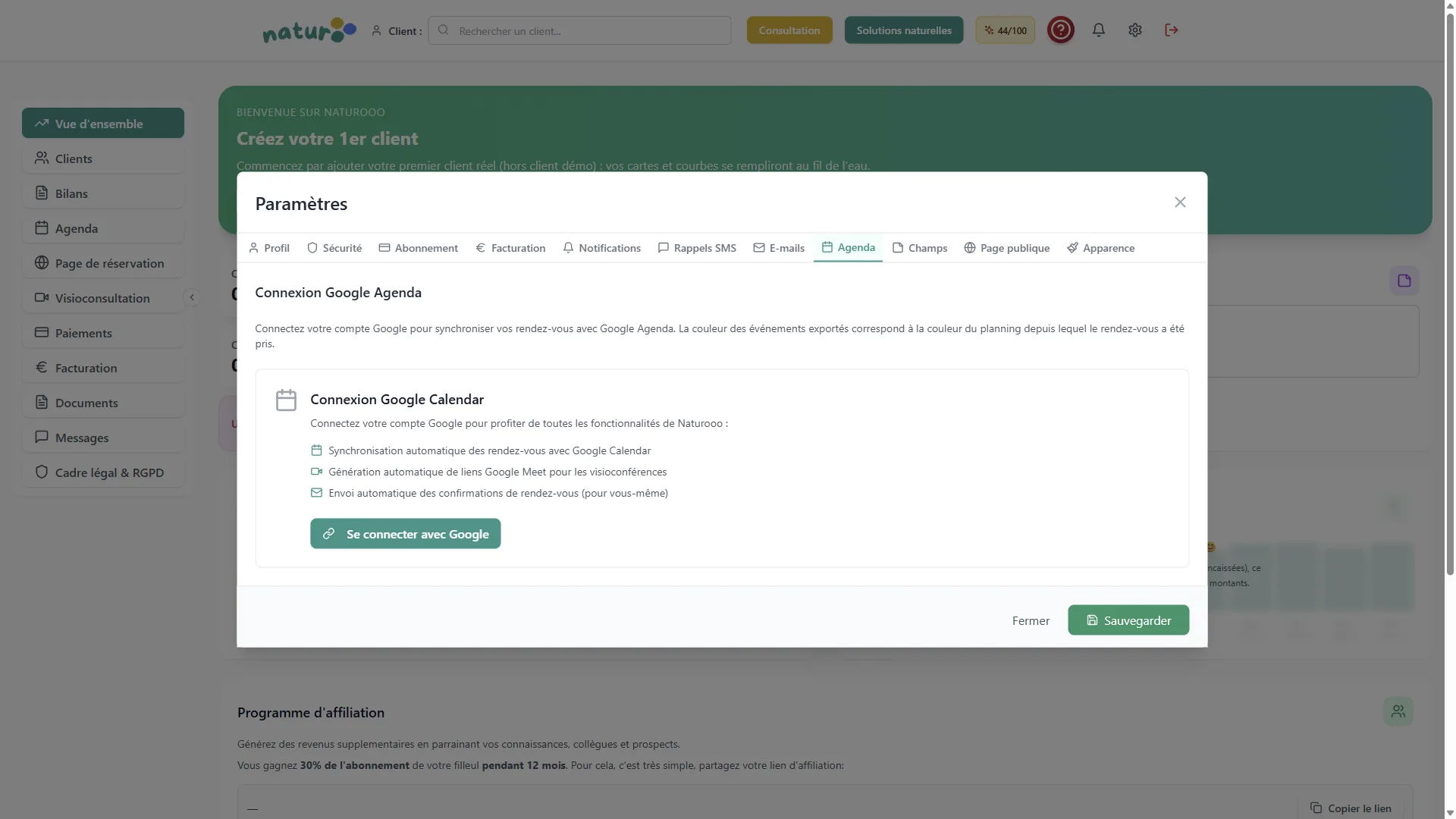Click the trend icon beside Vue d'ensemble
1456x819 pixels.
(42, 123)
